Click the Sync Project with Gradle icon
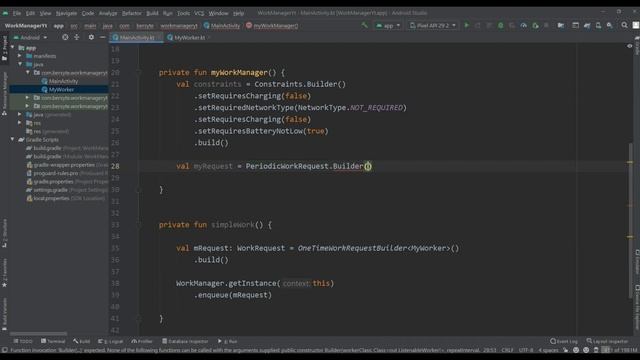The height and width of the screenshot is (360, 640). pos(587,25)
